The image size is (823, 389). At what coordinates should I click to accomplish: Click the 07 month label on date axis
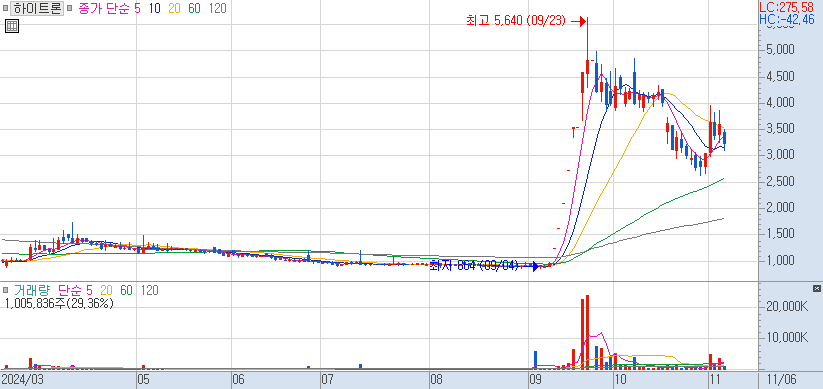(328, 380)
